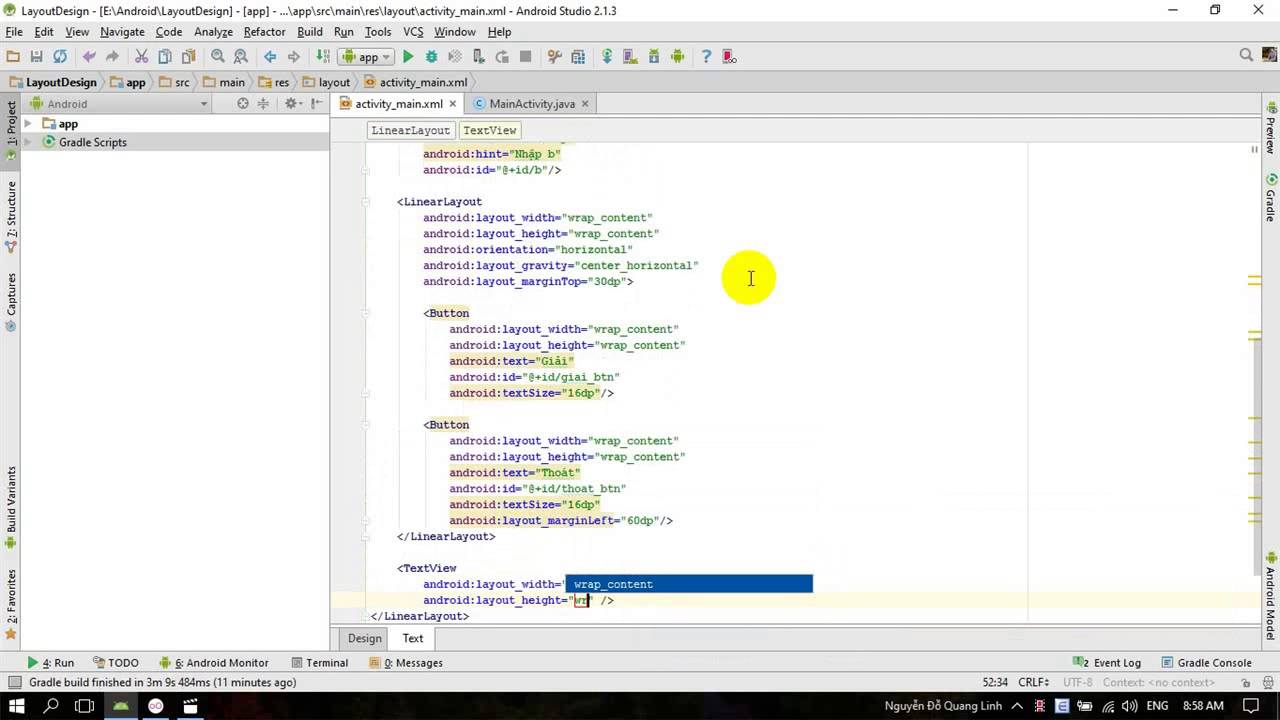Open the Build menu
Image resolution: width=1280 pixels, height=720 pixels.
point(310,32)
